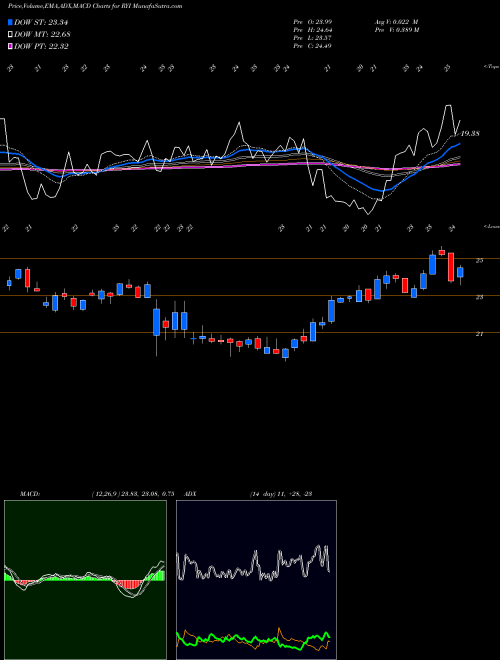500x660 pixels.
Task: Click the 23 price axis label
Action: (x=479, y=297)
